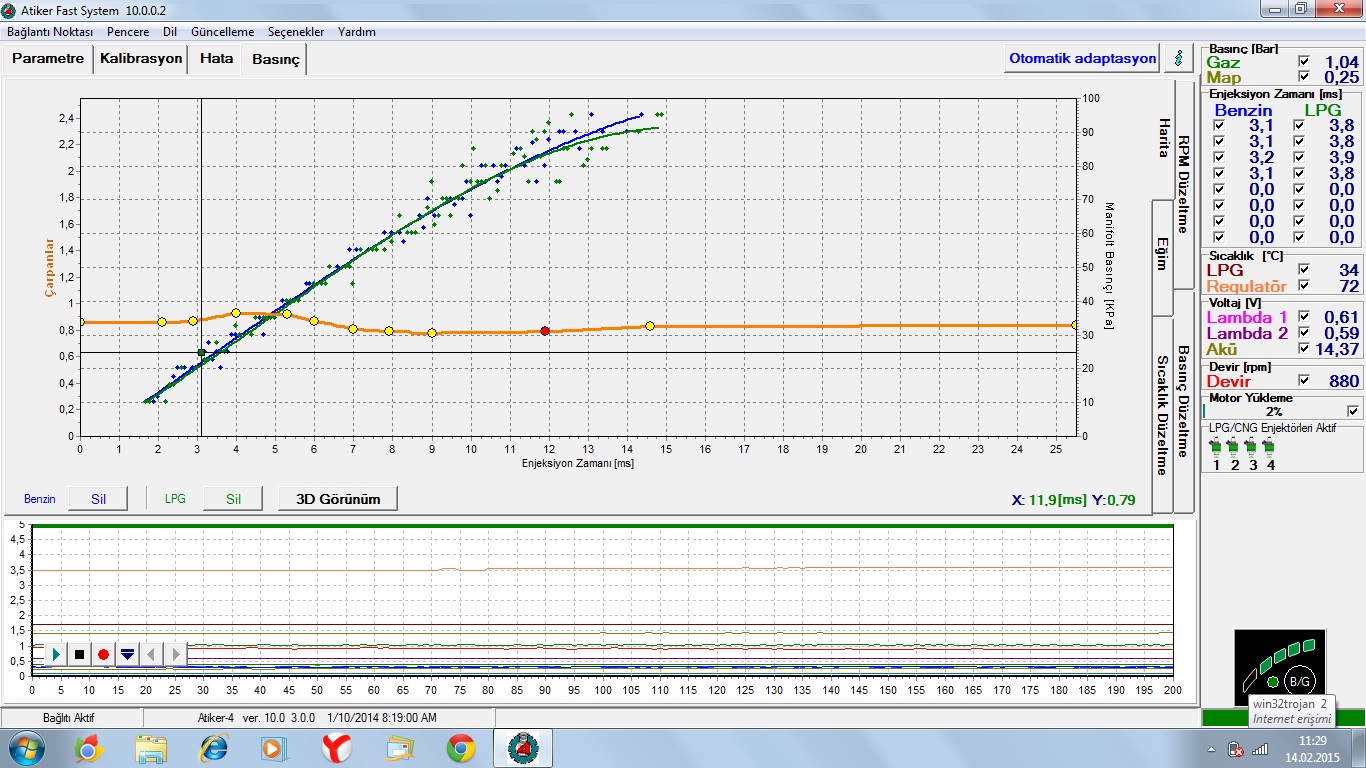
Task: Open Windows Media Player from the taskbar
Action: point(274,748)
